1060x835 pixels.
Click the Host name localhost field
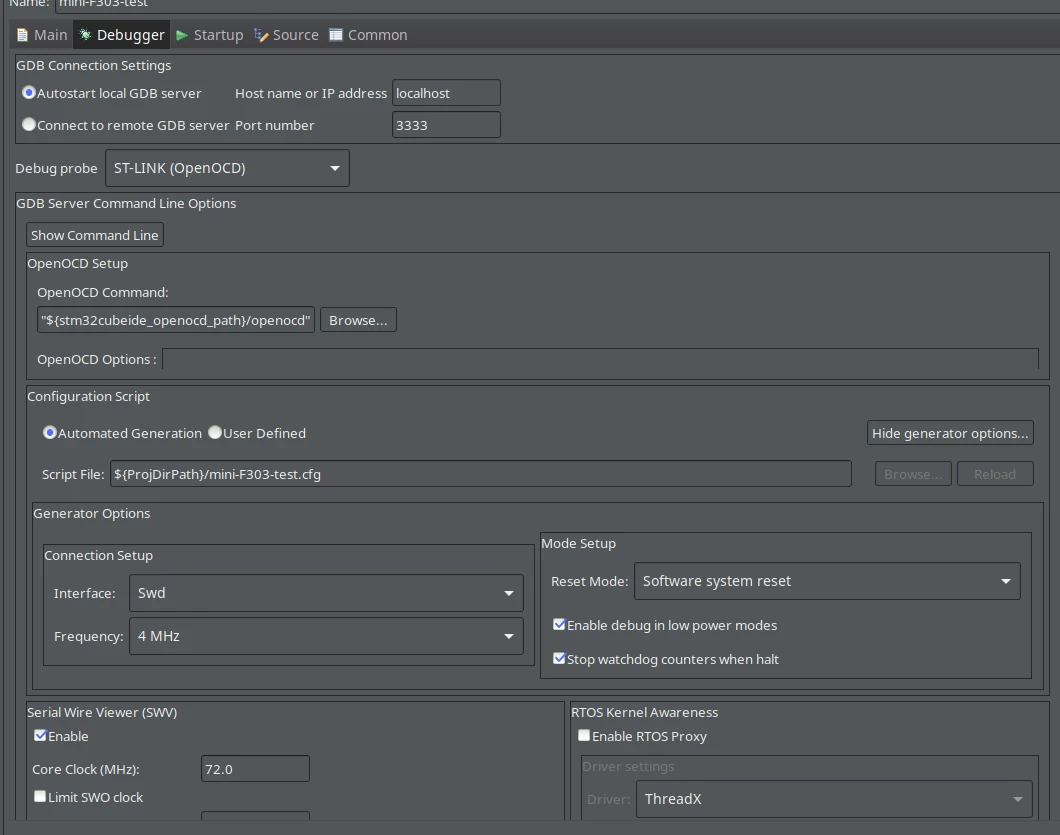[x=446, y=93]
